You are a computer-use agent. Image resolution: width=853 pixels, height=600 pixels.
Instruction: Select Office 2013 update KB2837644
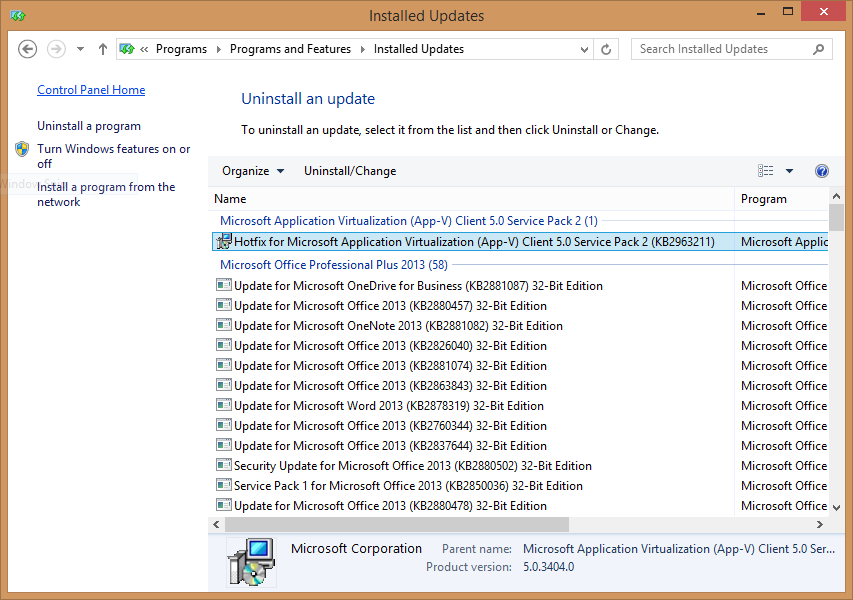[520, 446]
